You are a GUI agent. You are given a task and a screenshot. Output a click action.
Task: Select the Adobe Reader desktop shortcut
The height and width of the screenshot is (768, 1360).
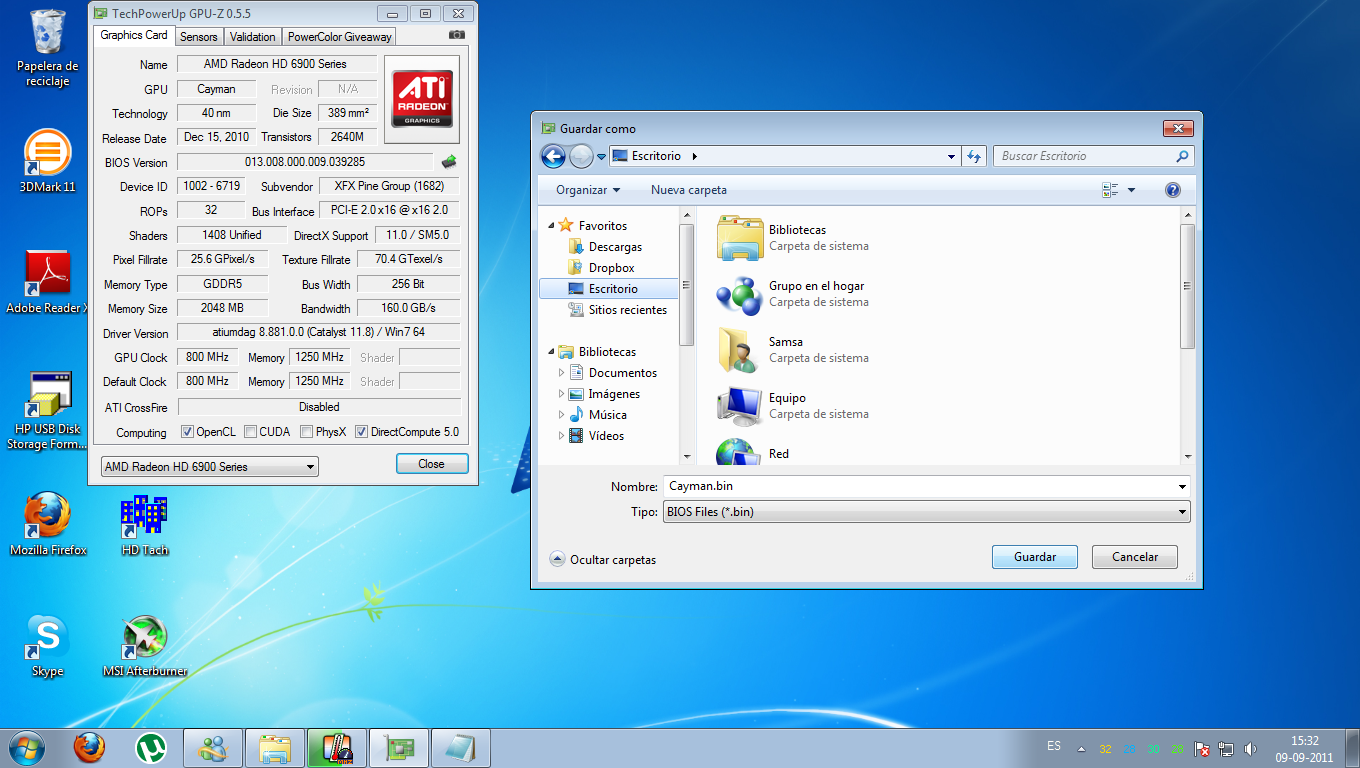tap(47, 282)
